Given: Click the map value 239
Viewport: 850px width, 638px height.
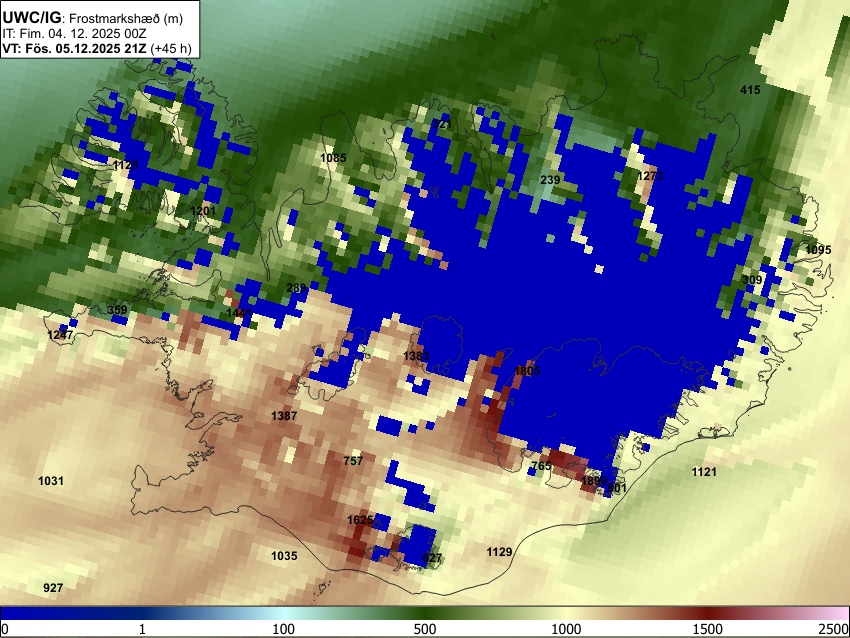Looking at the screenshot, I should point(550,180).
